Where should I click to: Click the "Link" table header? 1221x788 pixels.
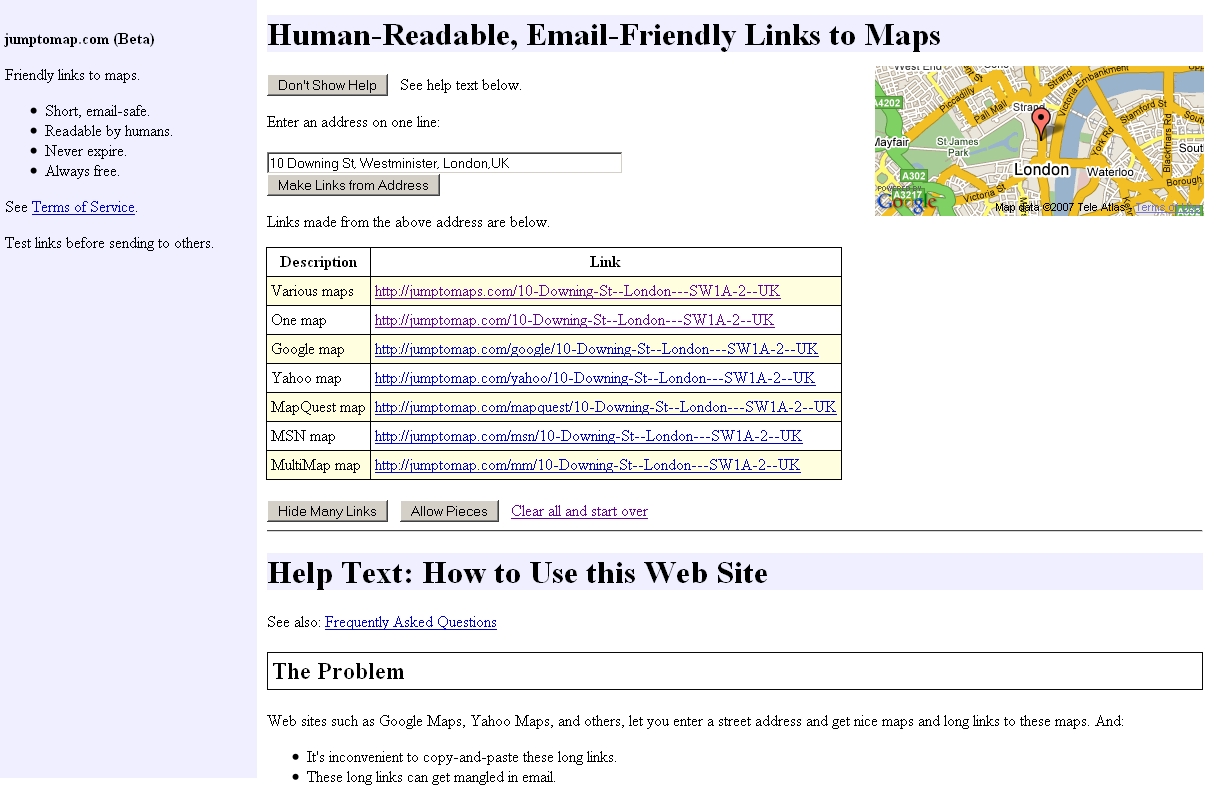605,262
